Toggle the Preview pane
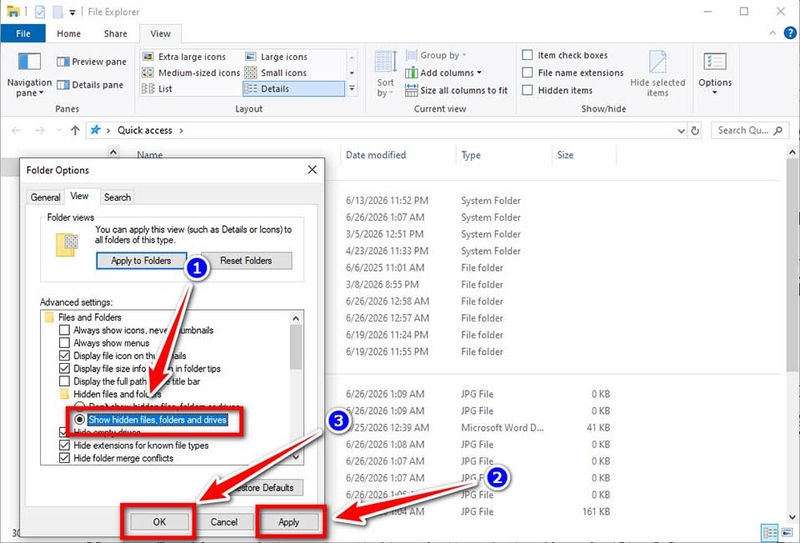This screenshot has height=543, width=800. pyautogui.click(x=92, y=62)
